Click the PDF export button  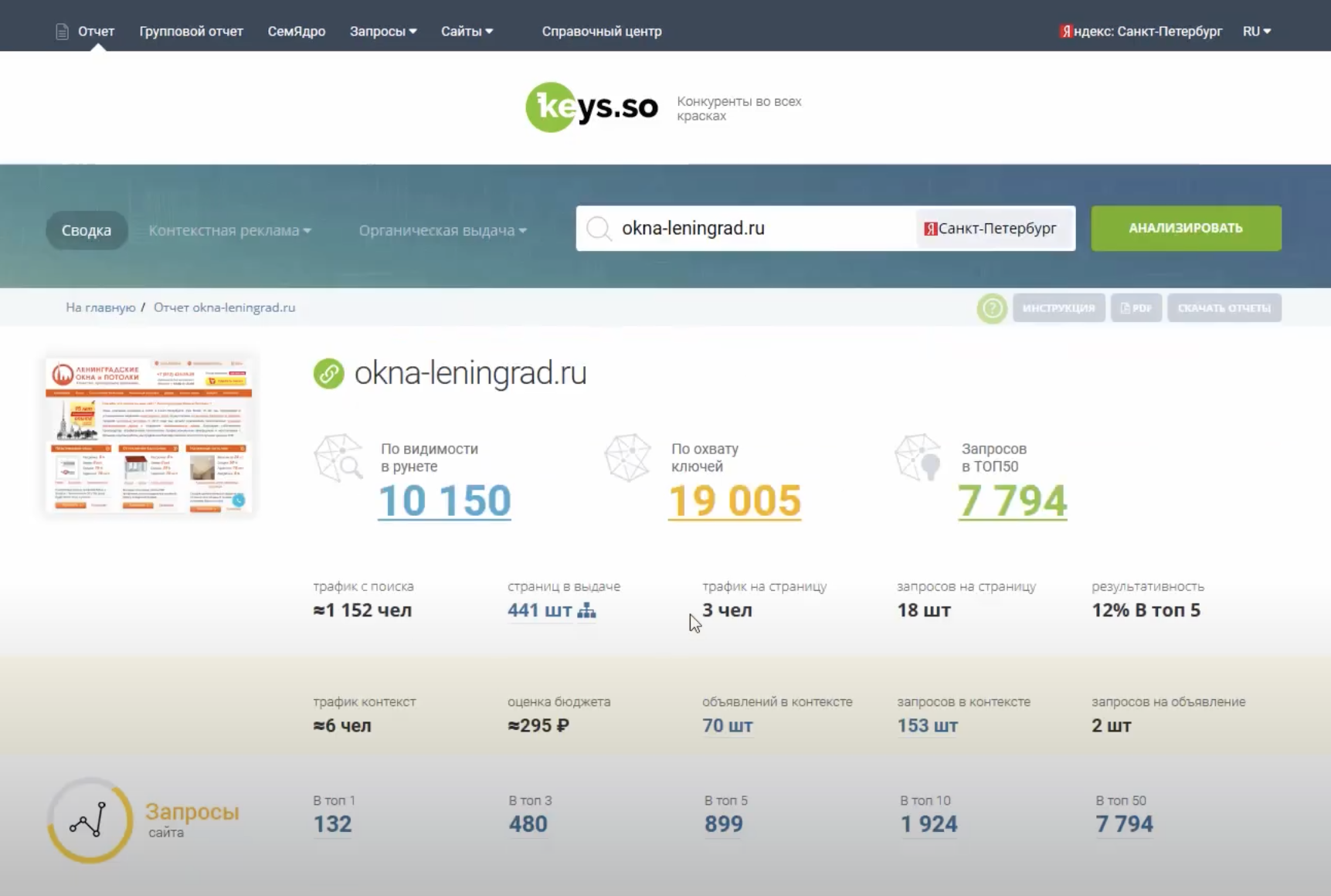pos(1136,308)
